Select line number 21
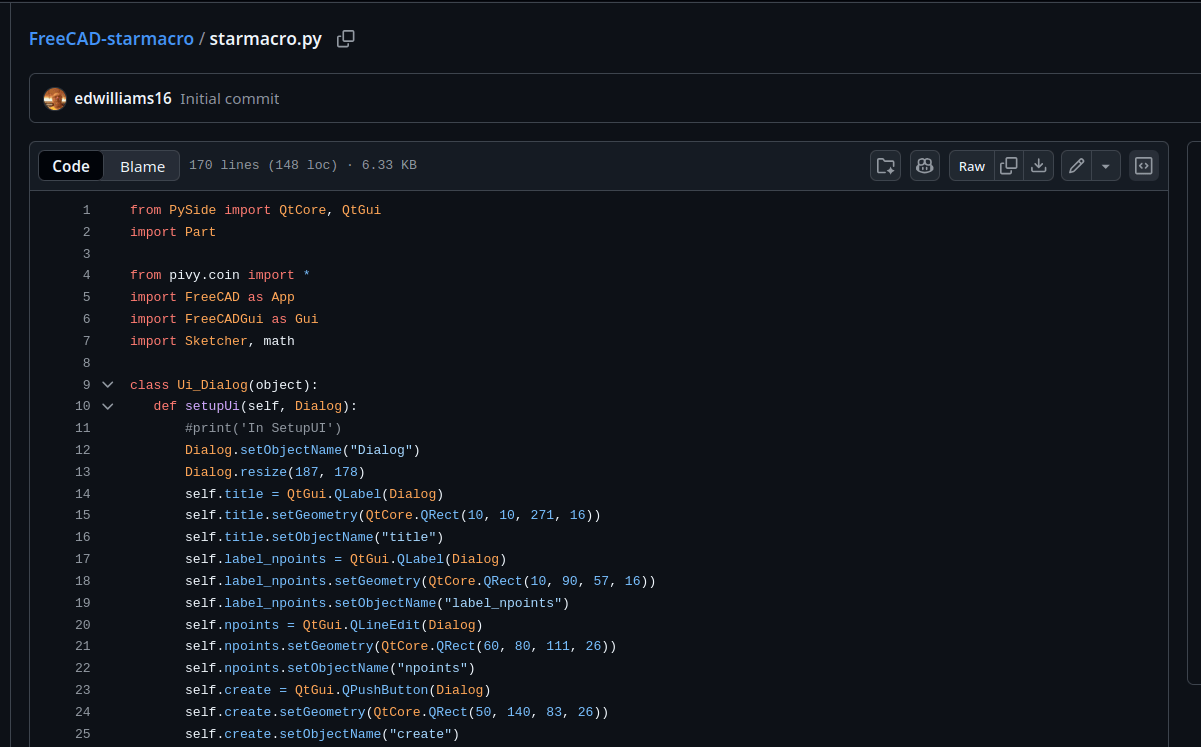 tap(82, 645)
